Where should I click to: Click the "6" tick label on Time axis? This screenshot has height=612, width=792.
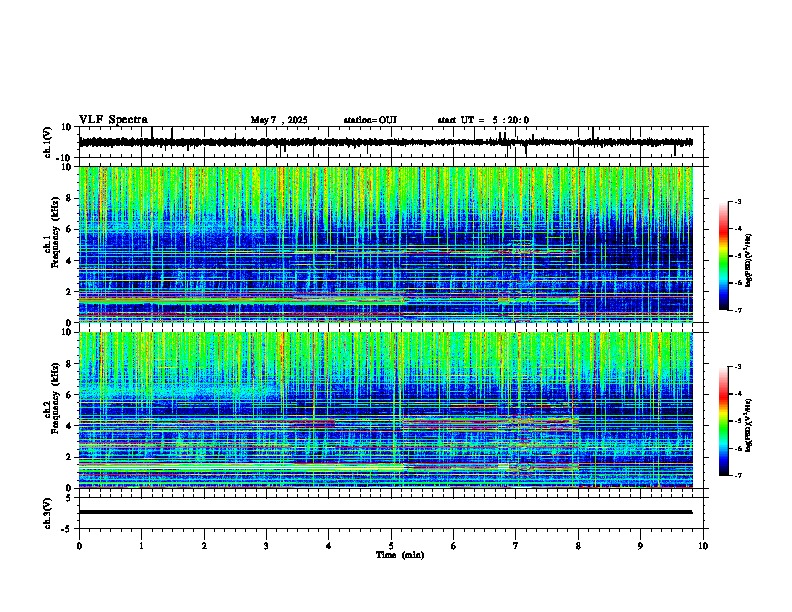(454, 546)
